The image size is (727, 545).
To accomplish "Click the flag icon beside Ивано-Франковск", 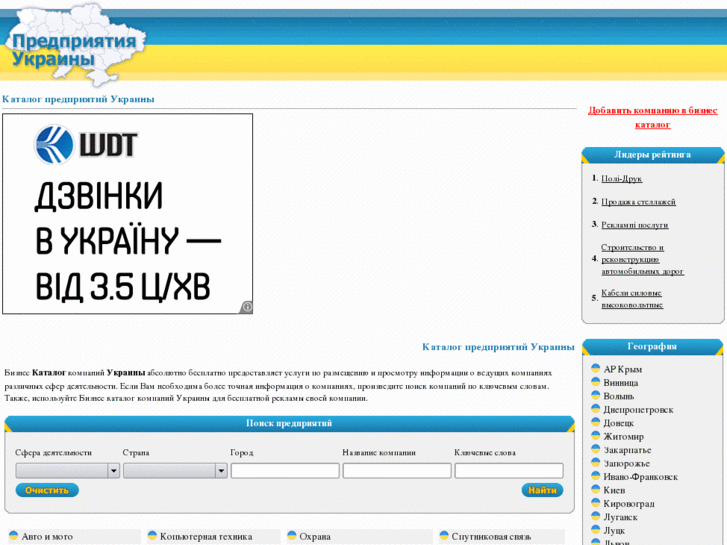I will pos(596,476).
